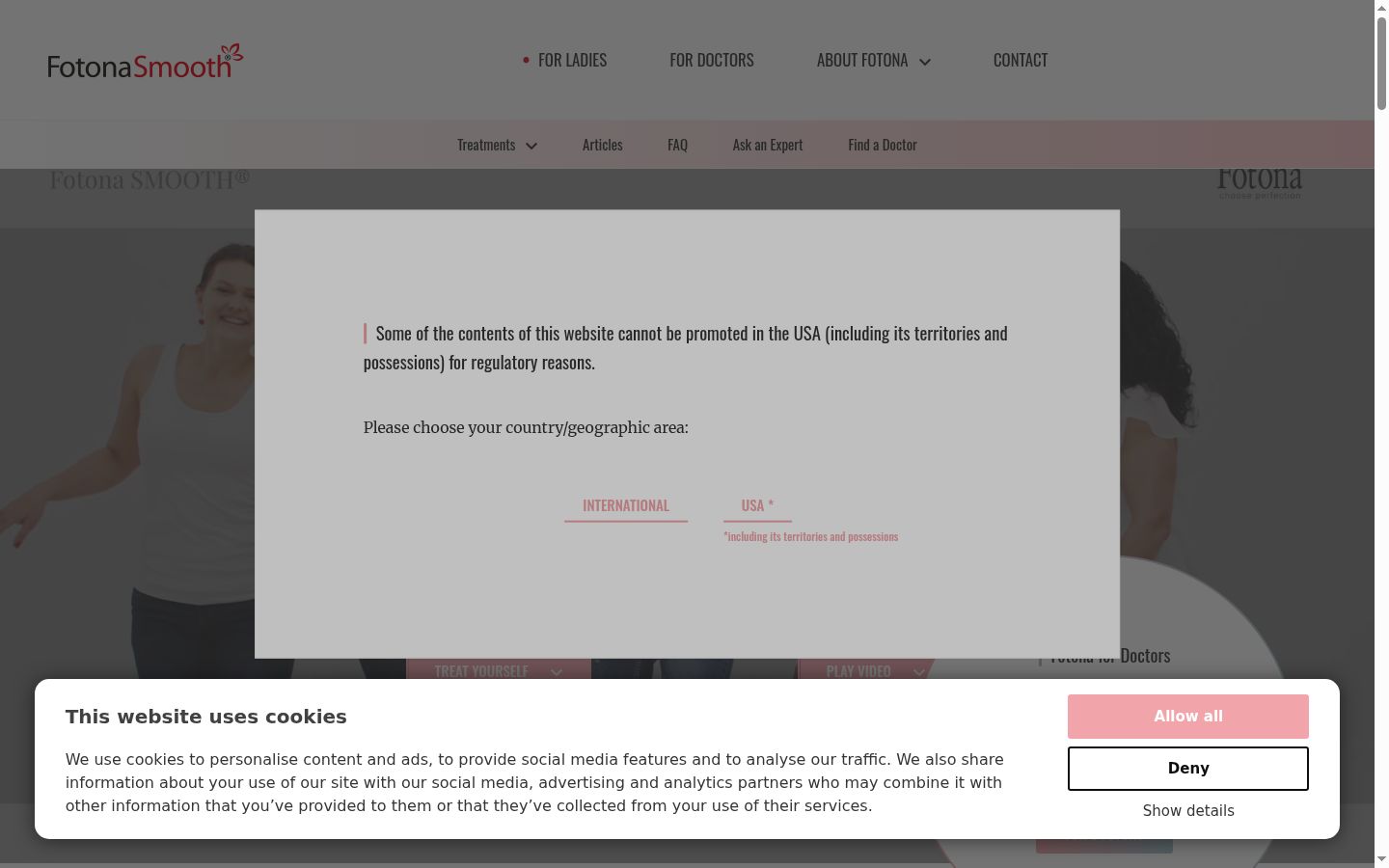Click the 'Fotona SMOOTH®' heading text
Viewport: 1389px width, 868px height.
pyautogui.click(x=150, y=180)
